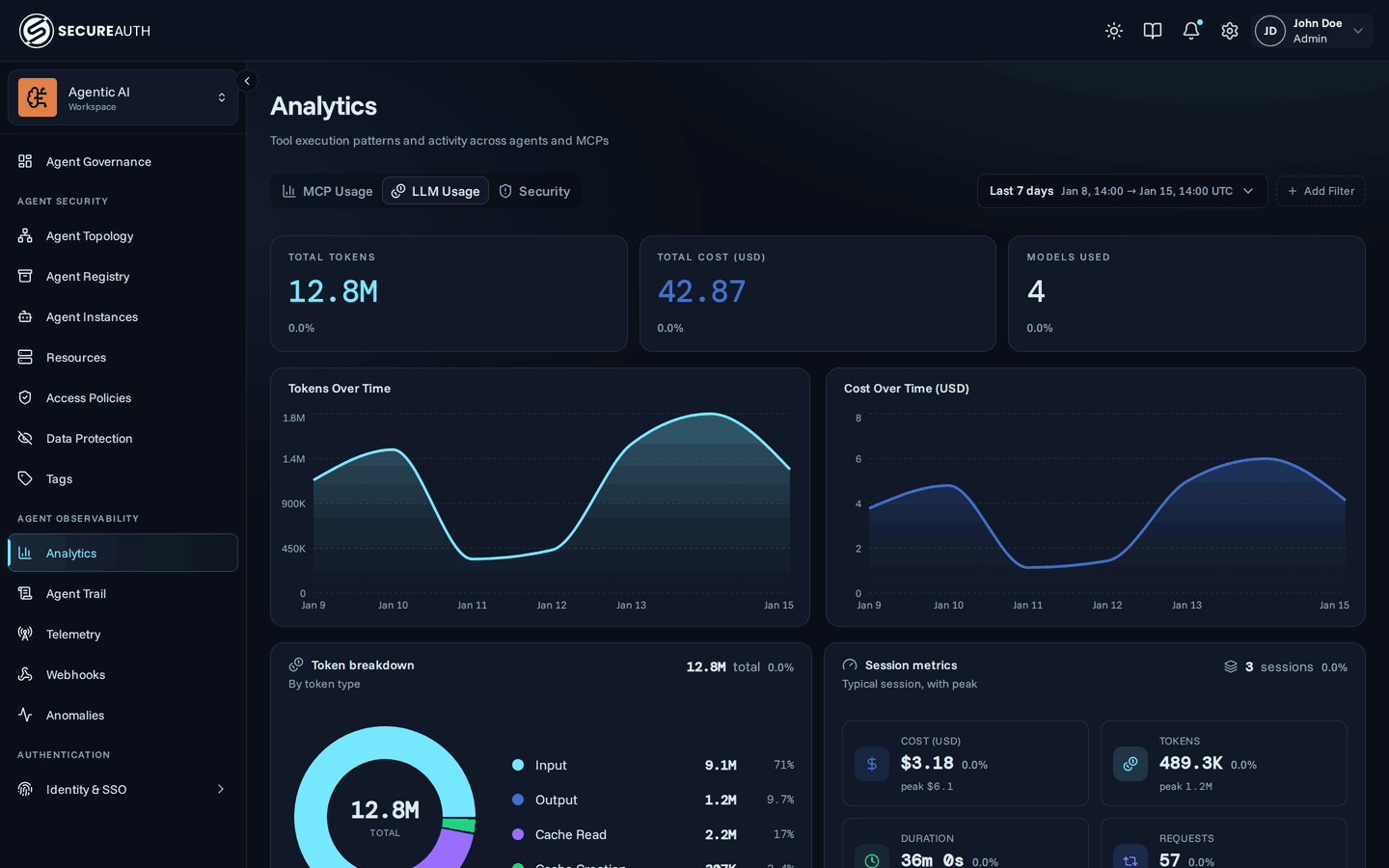The width and height of the screenshot is (1389, 868).
Task: Toggle the light theme sun icon
Action: point(1114,31)
